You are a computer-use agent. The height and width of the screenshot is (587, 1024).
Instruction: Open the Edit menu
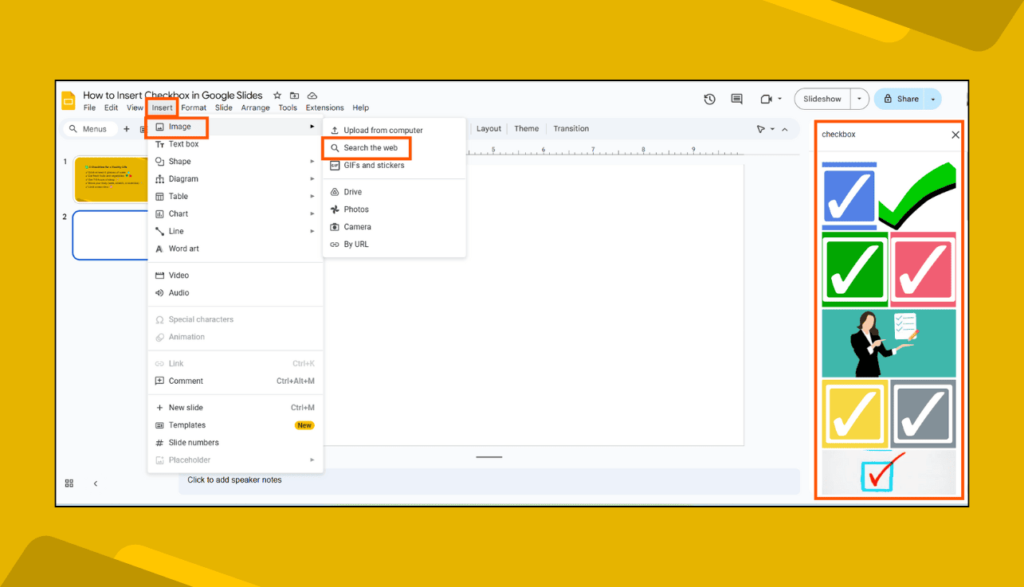[111, 108]
